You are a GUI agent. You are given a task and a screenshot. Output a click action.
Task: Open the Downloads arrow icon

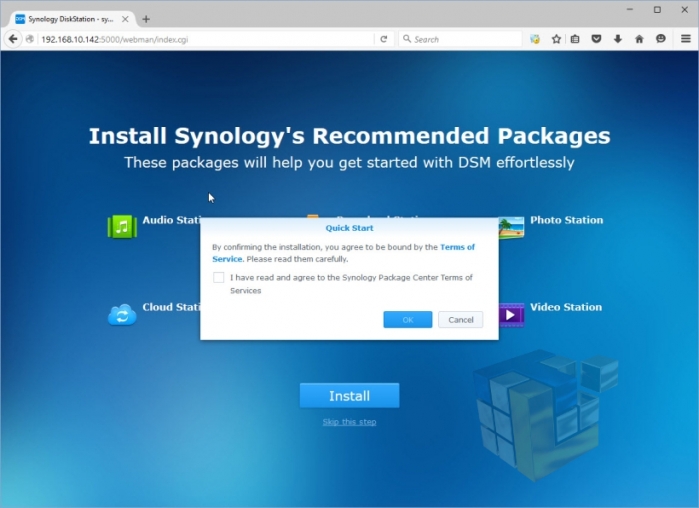coord(618,39)
